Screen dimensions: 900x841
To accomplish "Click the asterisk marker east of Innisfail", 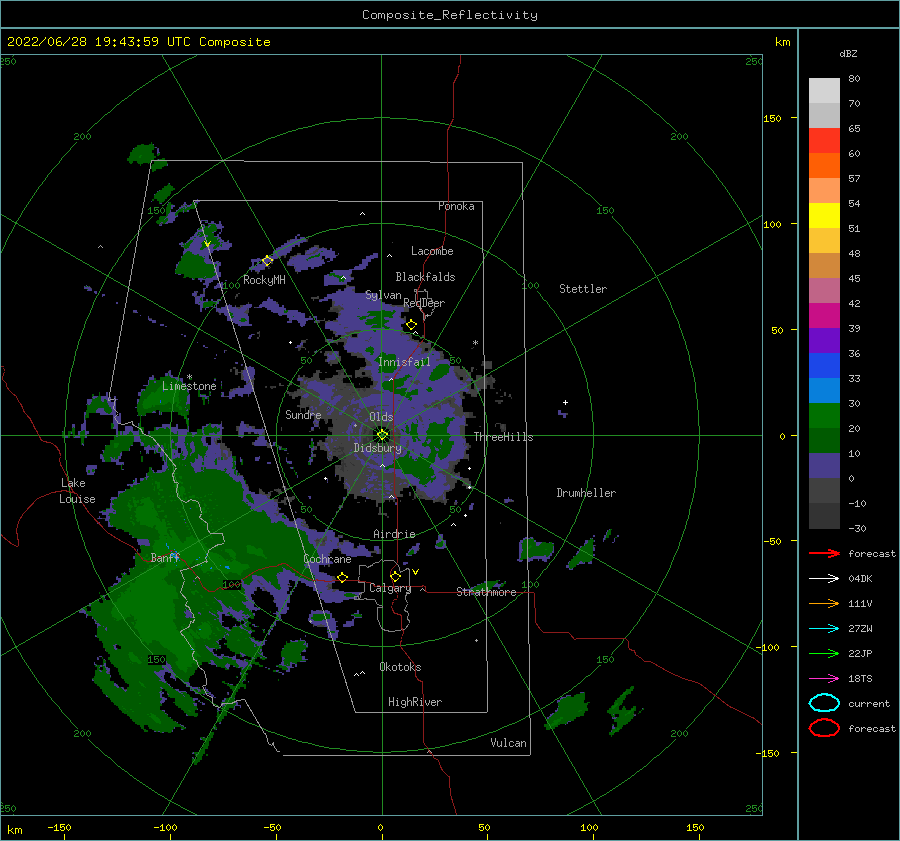I will [x=475, y=343].
